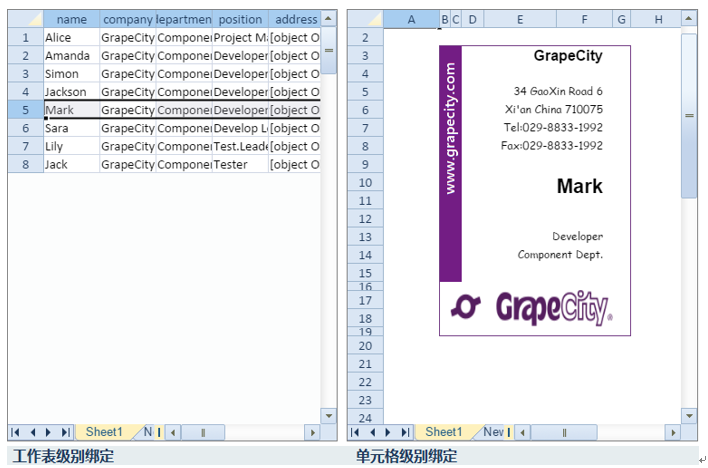Click vertical scrollbar thumb in left spreadsheet

[329, 50]
